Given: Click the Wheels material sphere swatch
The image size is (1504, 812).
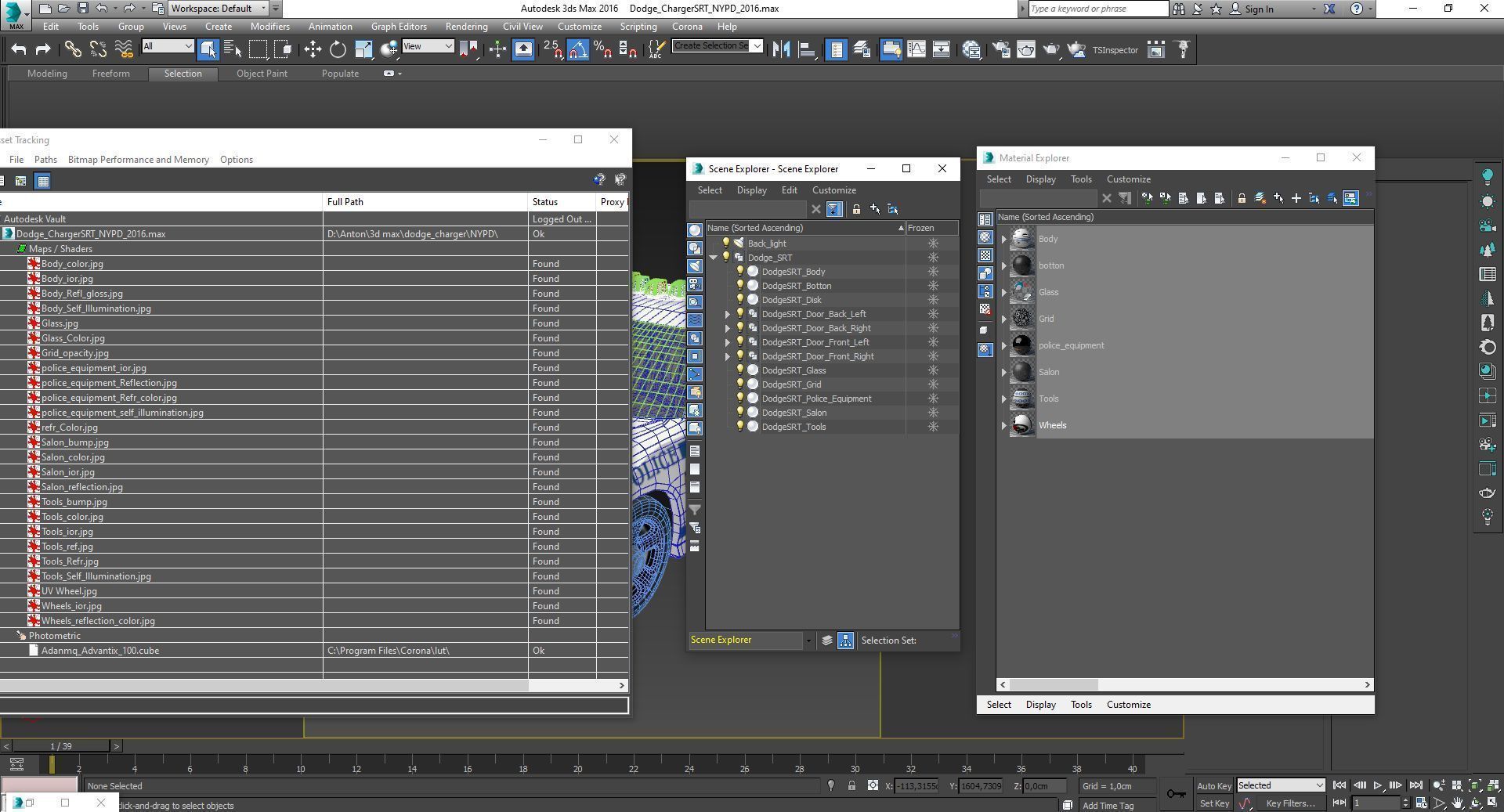Looking at the screenshot, I should coord(1022,425).
